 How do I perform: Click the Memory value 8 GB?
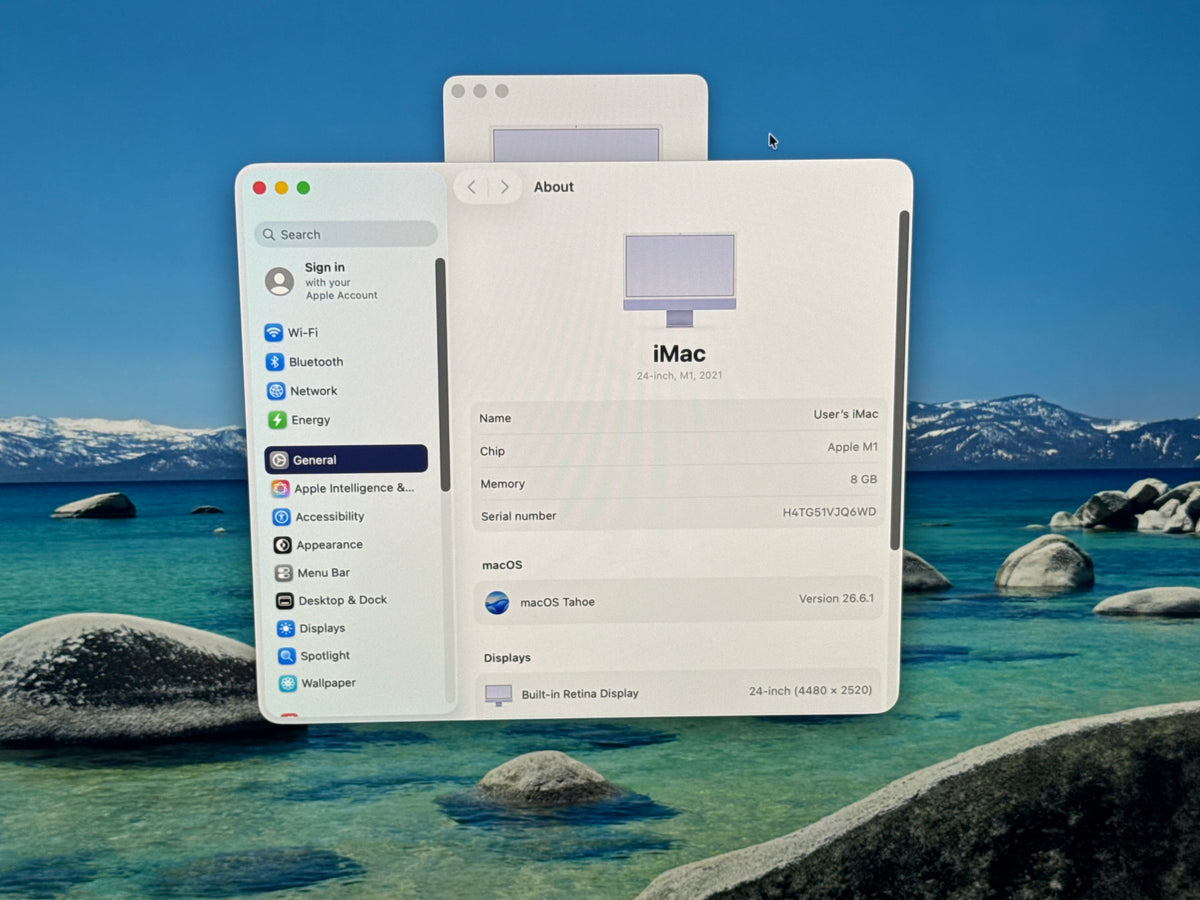pos(864,479)
